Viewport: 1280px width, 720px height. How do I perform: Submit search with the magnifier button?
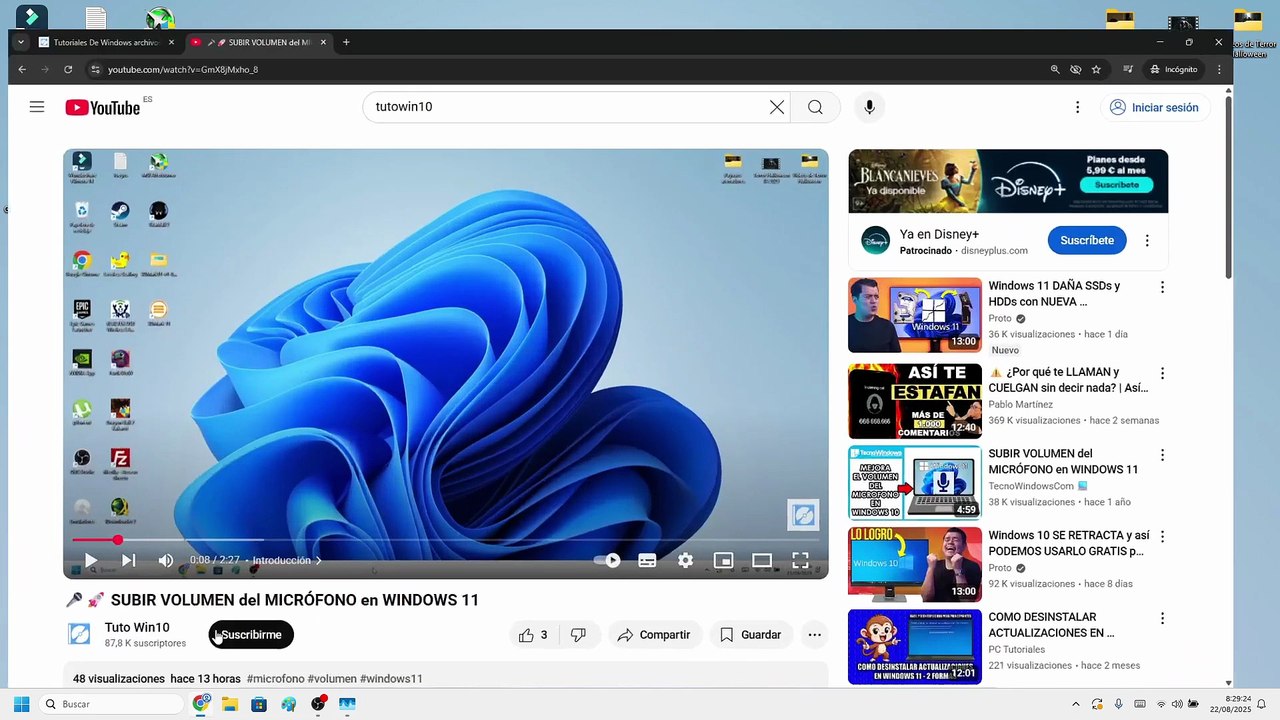[x=815, y=107]
